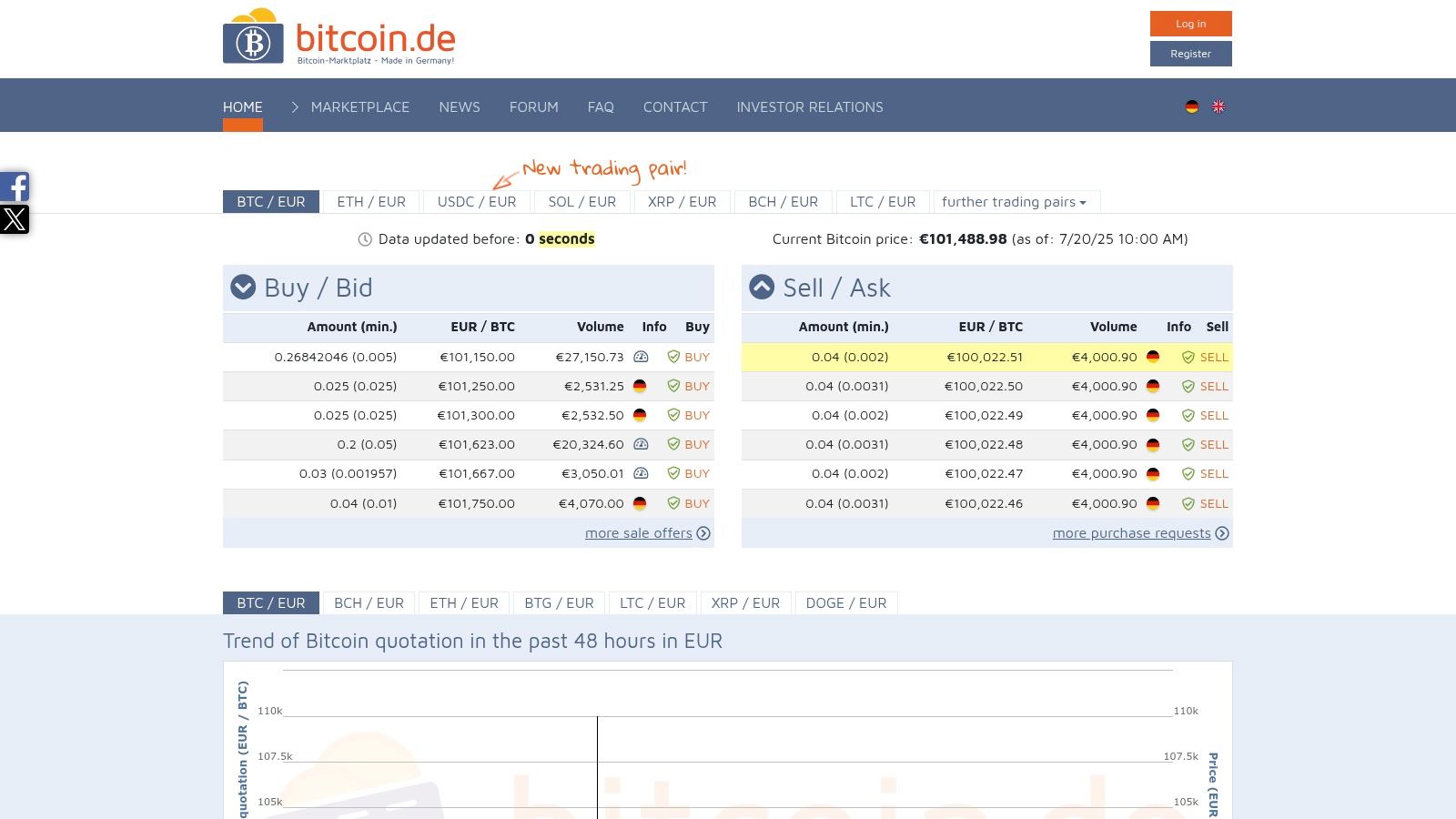Open the more sale offers link
This screenshot has width=1456, height=819.
coord(639,533)
